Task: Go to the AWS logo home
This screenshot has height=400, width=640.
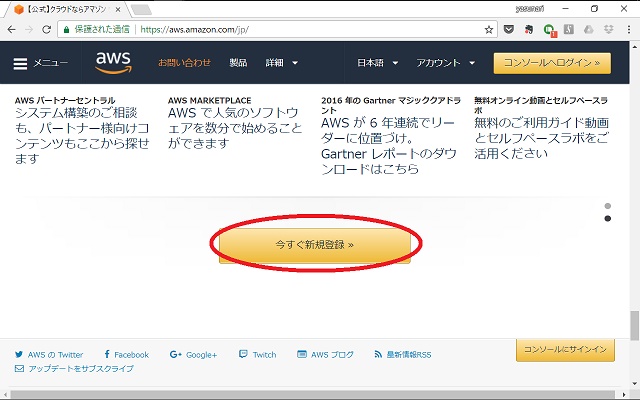Action: 113,62
